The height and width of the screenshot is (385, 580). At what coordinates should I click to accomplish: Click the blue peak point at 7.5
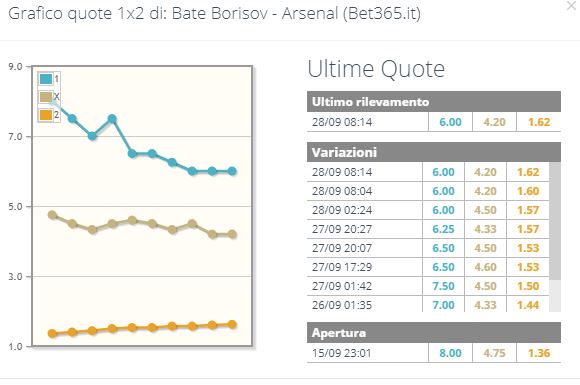pyautogui.click(x=112, y=119)
